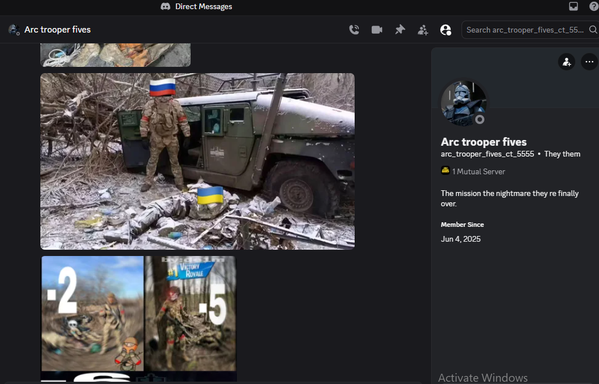
Task: Open the Help icon in title bar
Action: [594, 6]
